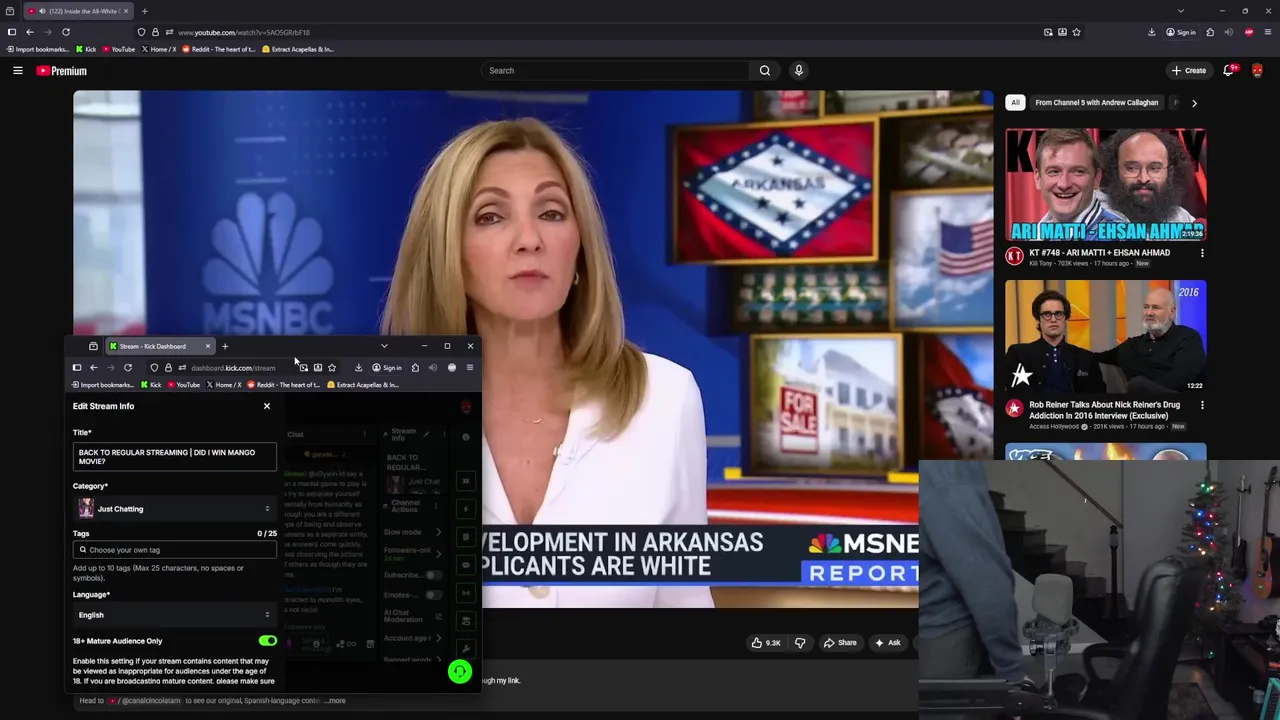Toggle Emotes-only chat in Channel Actions
The width and height of the screenshot is (1280, 720).
tap(432, 595)
